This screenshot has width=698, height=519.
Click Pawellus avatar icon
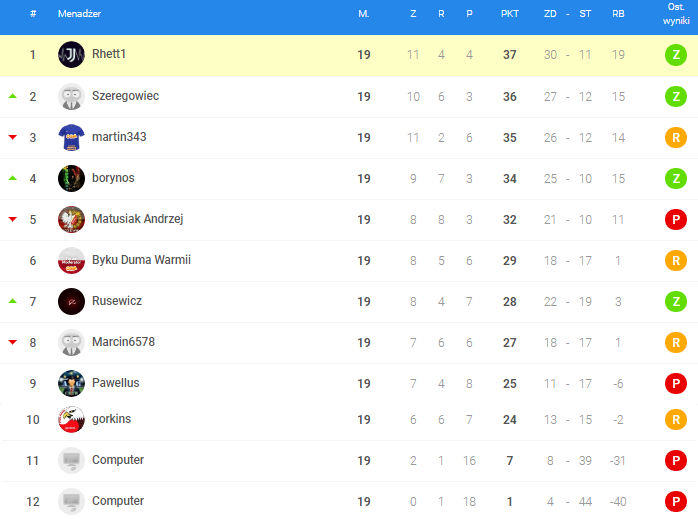click(71, 383)
